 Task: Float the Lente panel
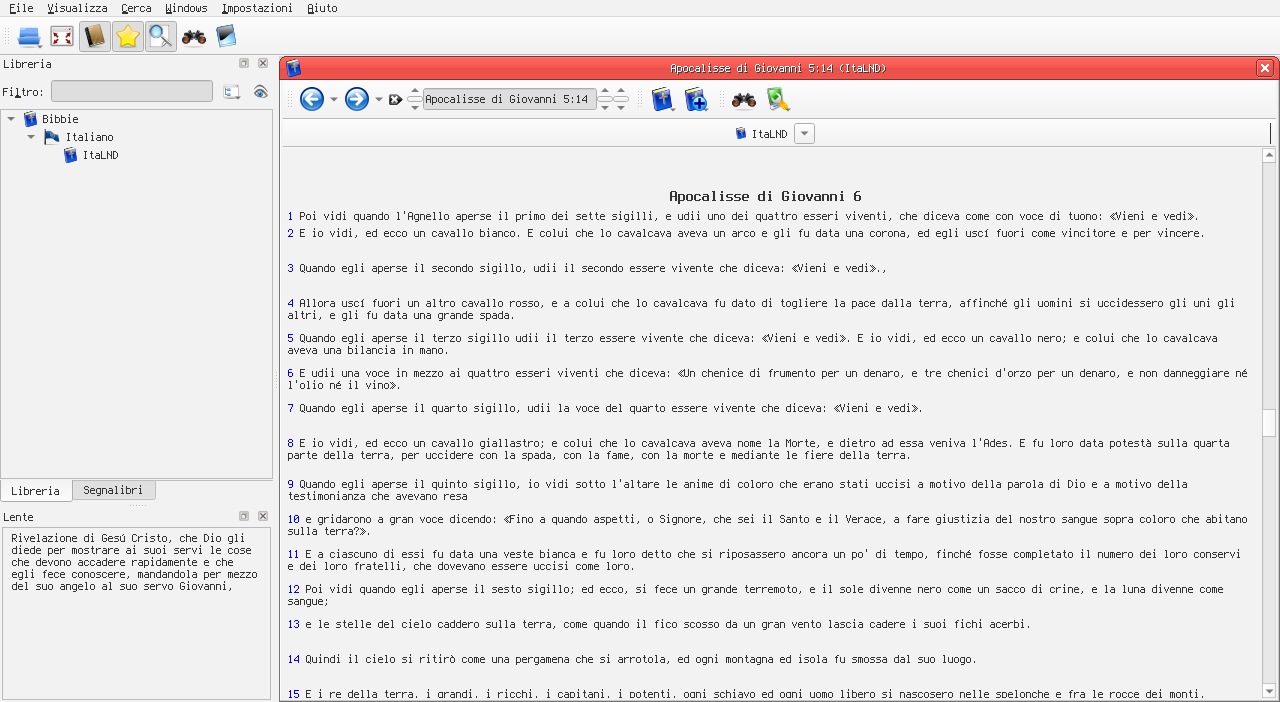[x=244, y=516]
